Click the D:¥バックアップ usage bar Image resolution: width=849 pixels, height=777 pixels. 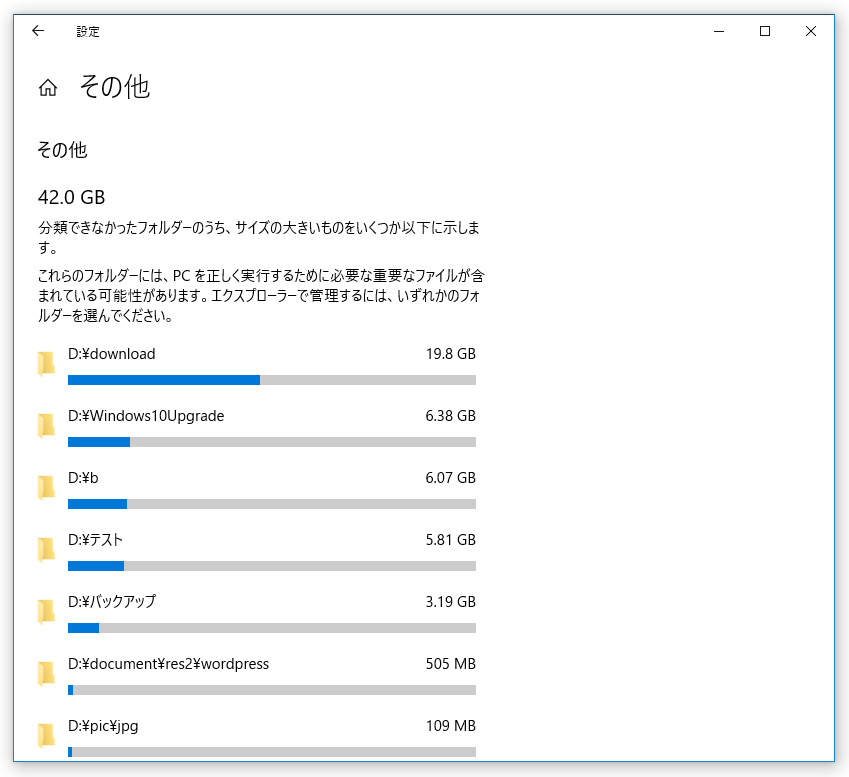click(x=272, y=628)
